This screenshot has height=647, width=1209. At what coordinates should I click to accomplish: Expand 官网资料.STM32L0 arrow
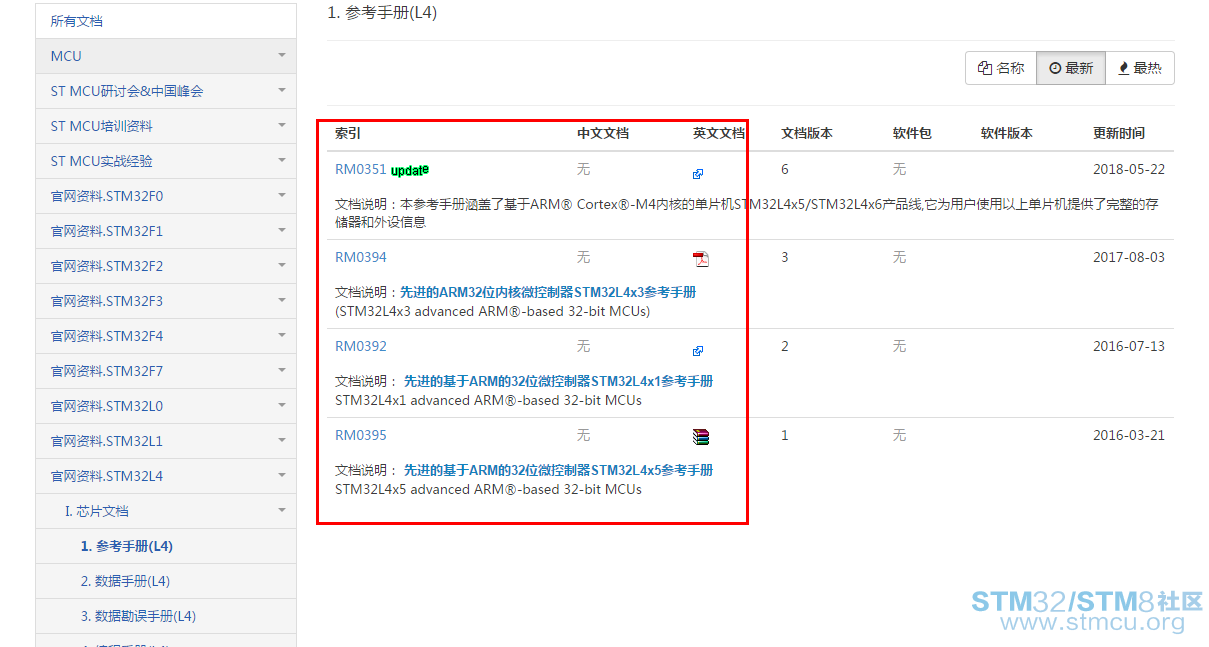point(282,406)
